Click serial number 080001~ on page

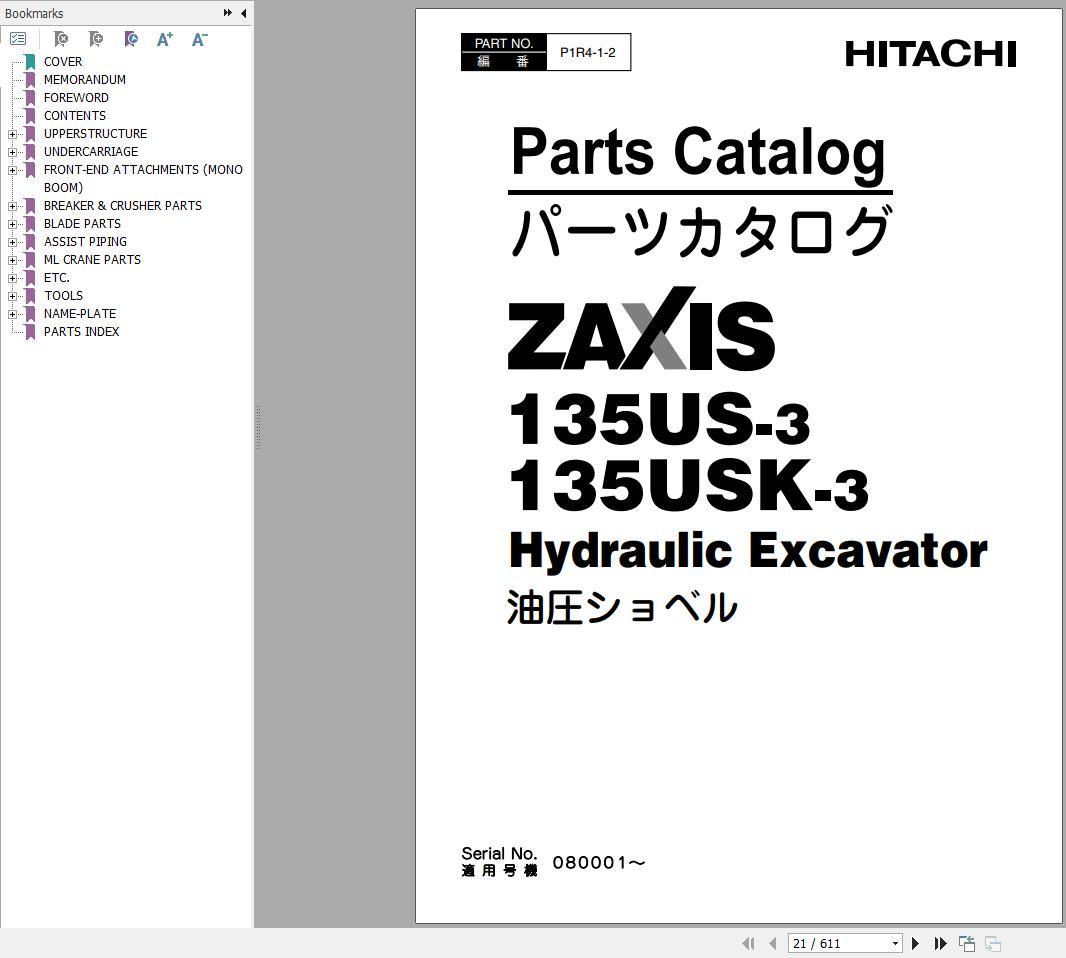click(x=599, y=863)
